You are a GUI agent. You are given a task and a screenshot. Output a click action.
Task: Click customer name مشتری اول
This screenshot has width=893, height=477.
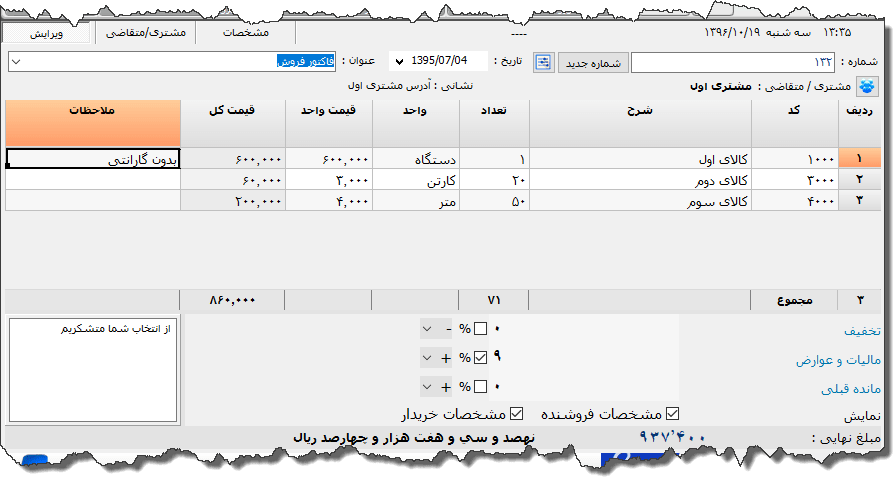tap(721, 87)
